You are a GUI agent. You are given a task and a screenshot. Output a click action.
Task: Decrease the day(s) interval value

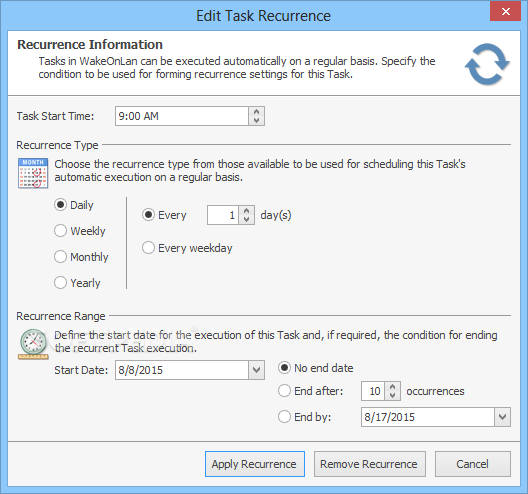(246, 220)
